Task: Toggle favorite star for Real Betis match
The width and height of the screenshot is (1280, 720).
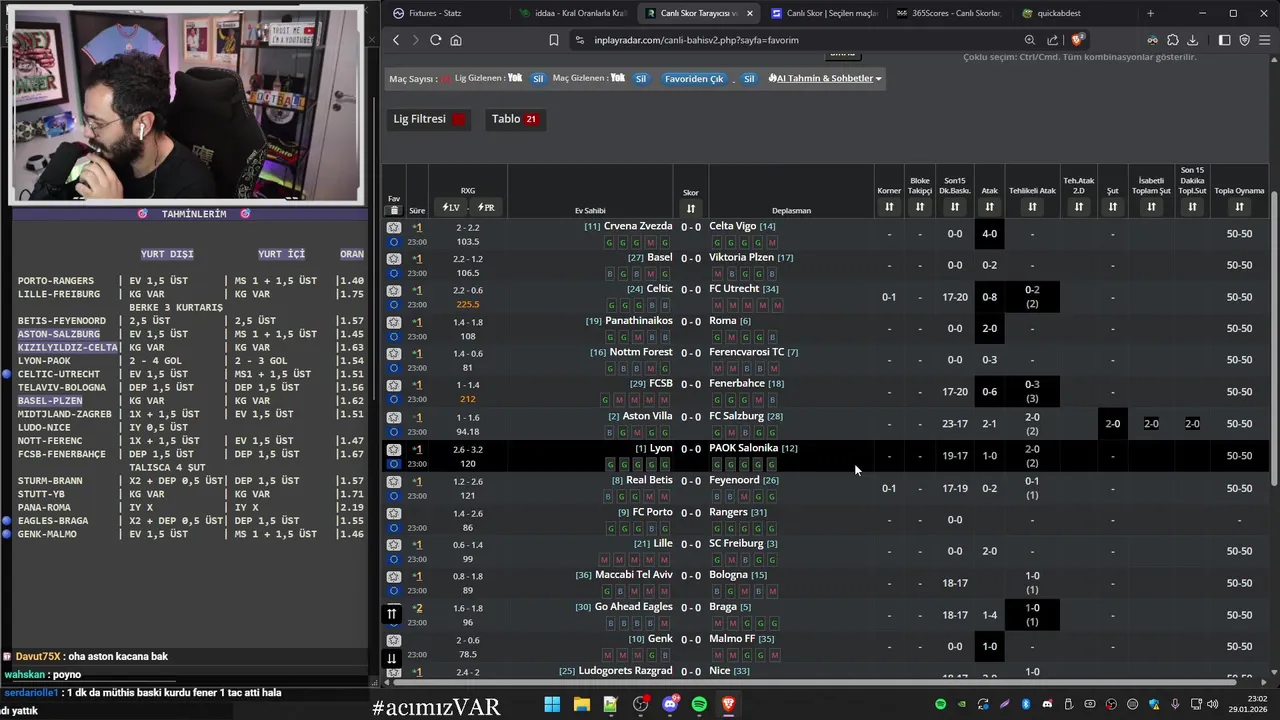Action: [x=394, y=481]
